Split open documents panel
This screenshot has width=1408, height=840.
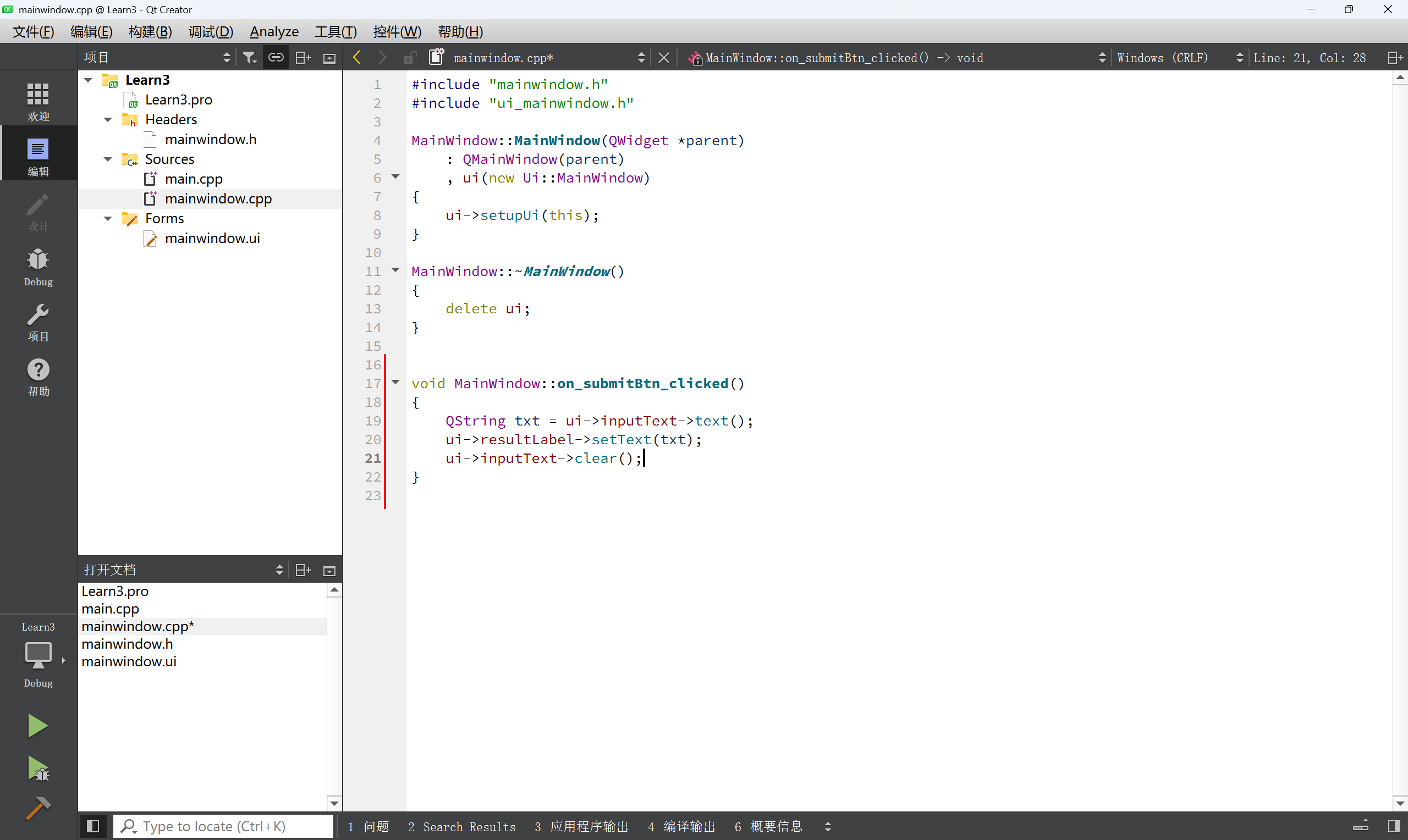coord(304,570)
